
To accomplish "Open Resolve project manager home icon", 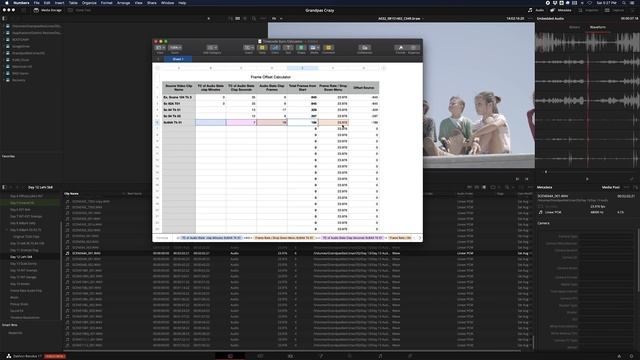I will 619,356.
